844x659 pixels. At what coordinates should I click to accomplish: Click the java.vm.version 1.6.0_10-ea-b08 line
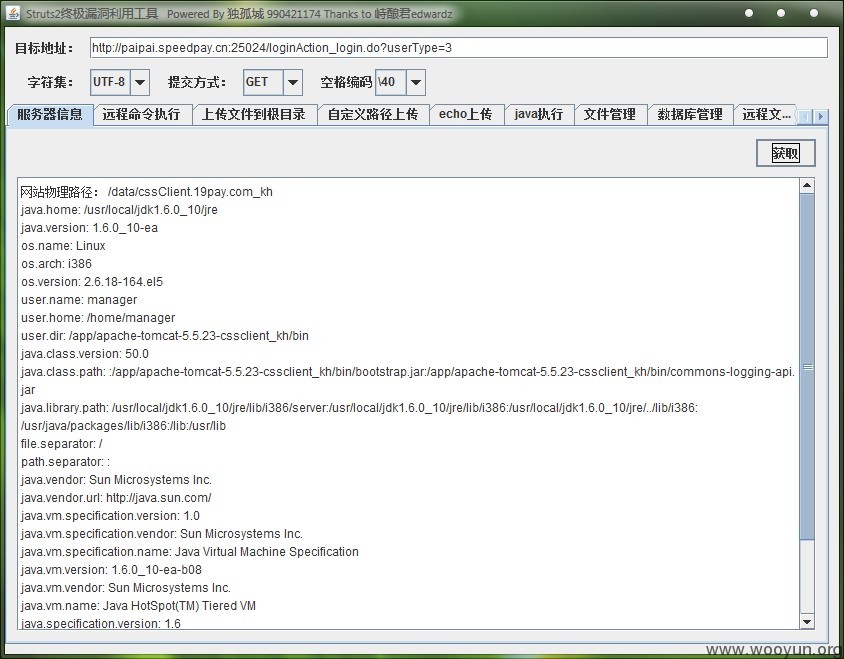[x=111, y=570]
